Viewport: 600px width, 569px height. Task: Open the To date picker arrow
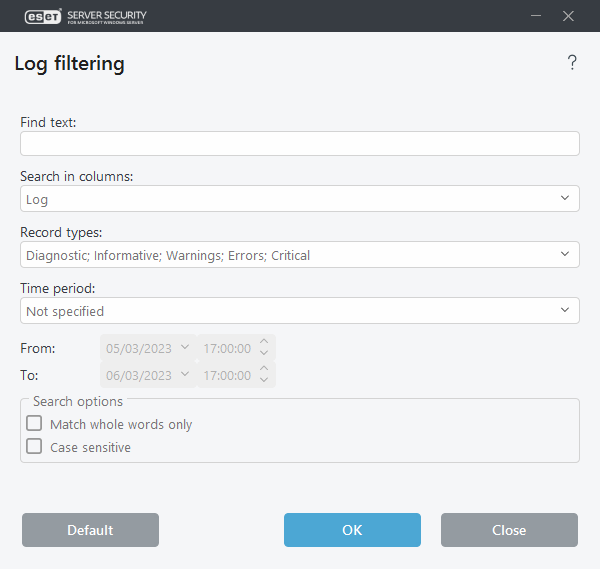click(x=185, y=375)
